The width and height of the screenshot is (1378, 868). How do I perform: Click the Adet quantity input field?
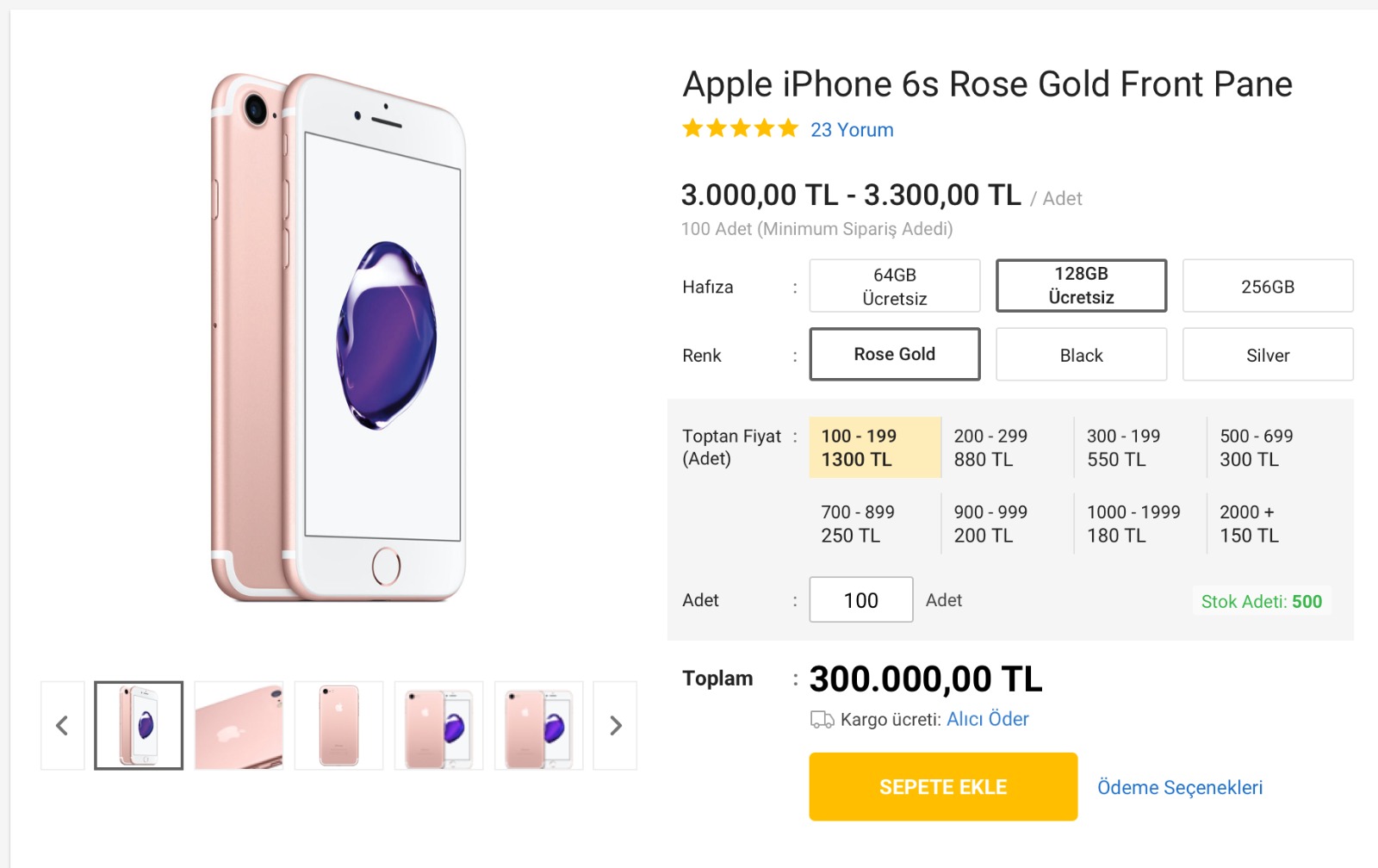coord(861,599)
